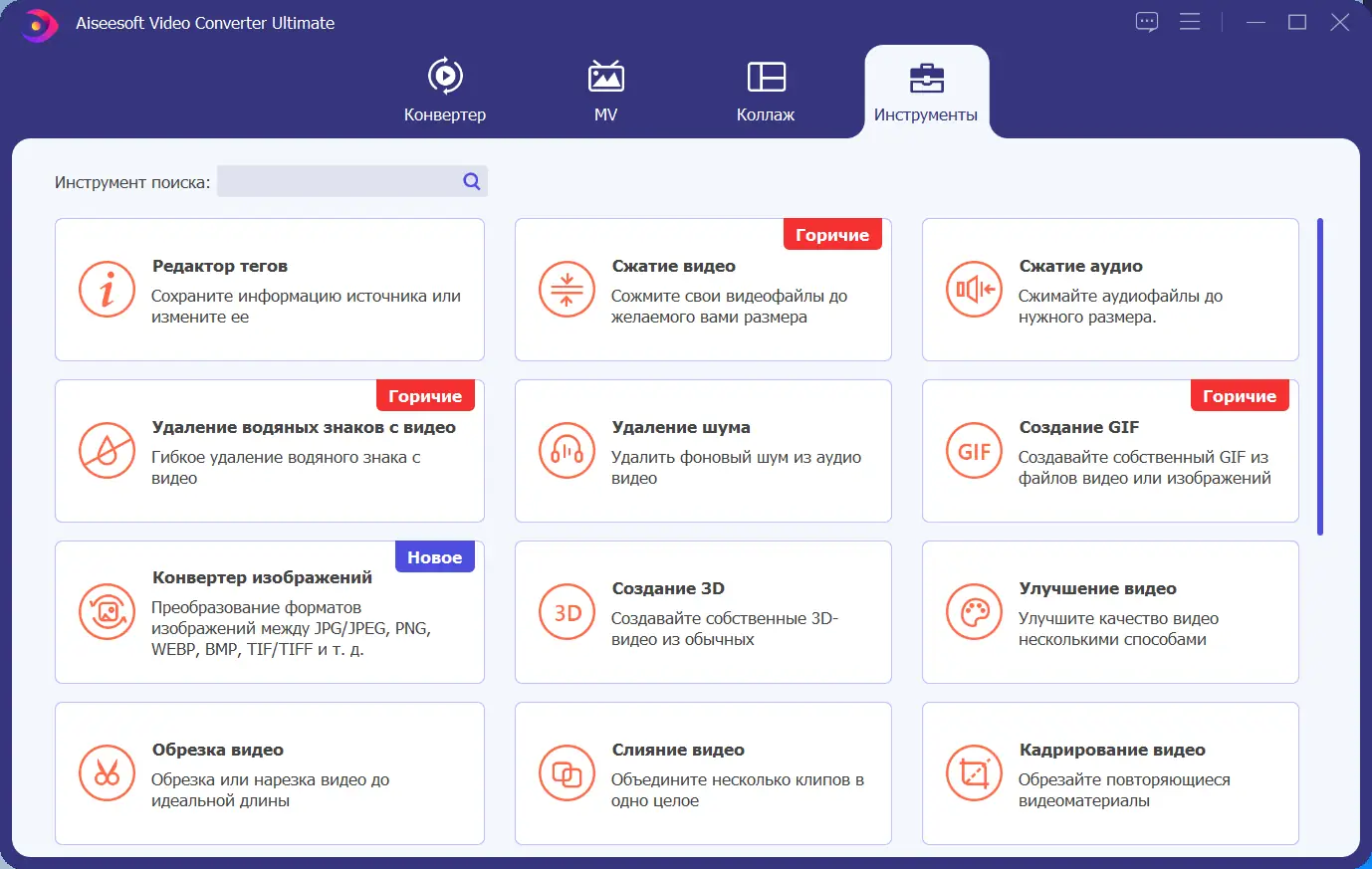
Task: Launch the Сжатие аудио tool
Action: [1110, 289]
